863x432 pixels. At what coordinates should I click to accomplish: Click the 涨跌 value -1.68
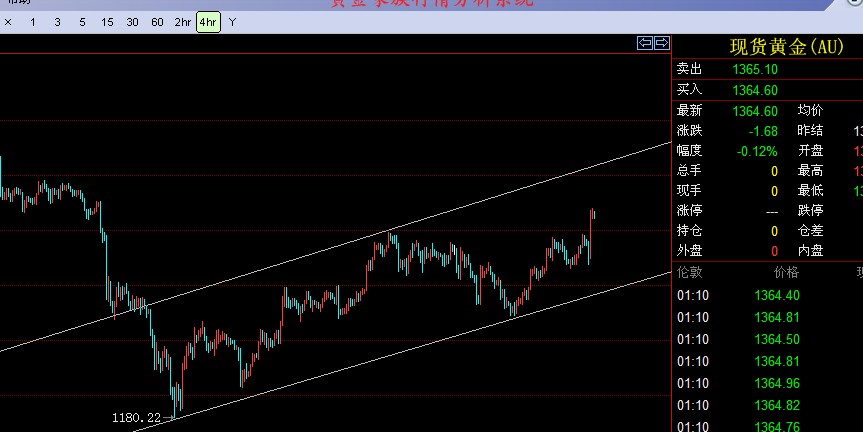pyautogui.click(x=763, y=132)
